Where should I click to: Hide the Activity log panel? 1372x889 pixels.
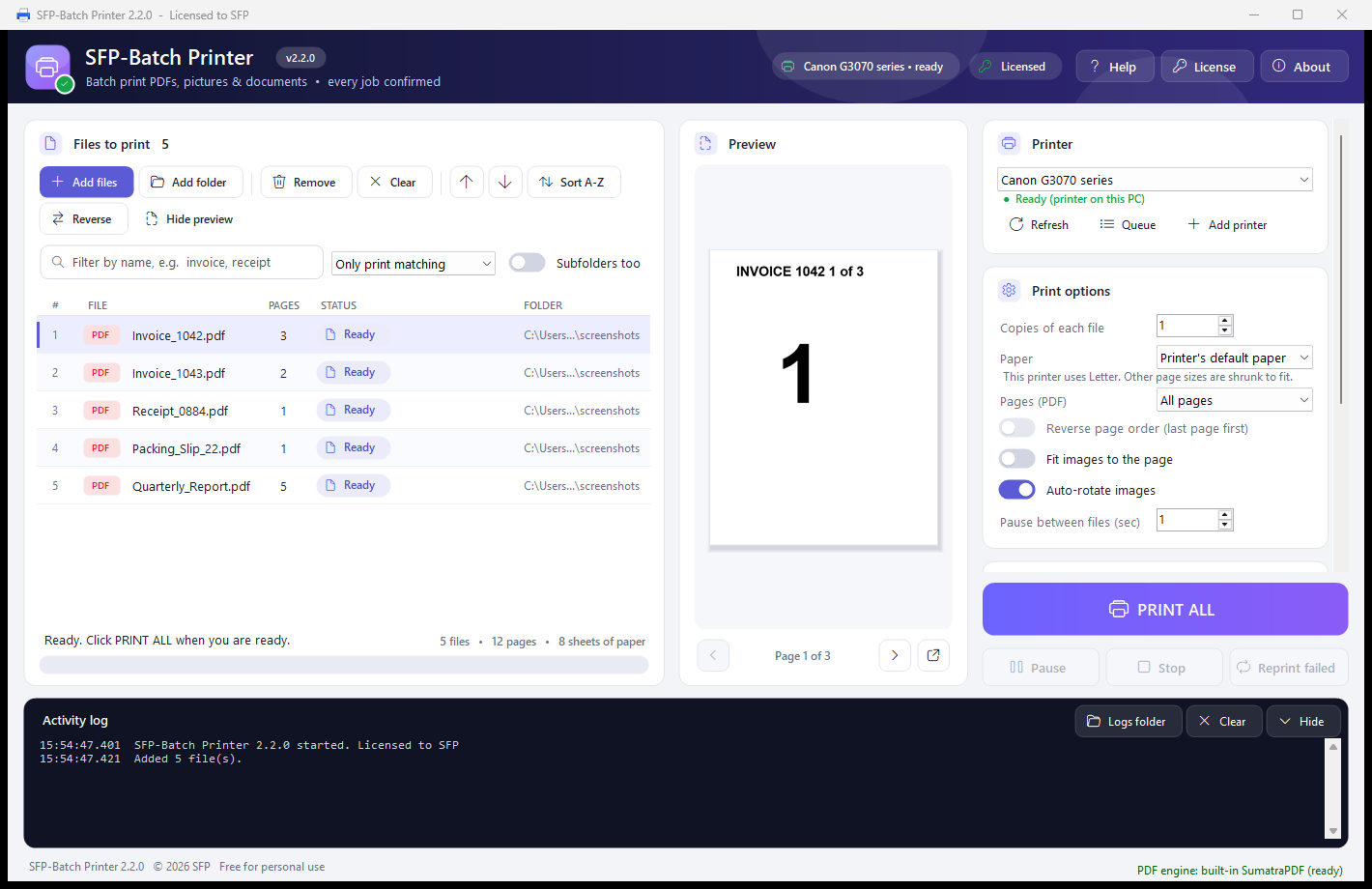[x=1302, y=721]
